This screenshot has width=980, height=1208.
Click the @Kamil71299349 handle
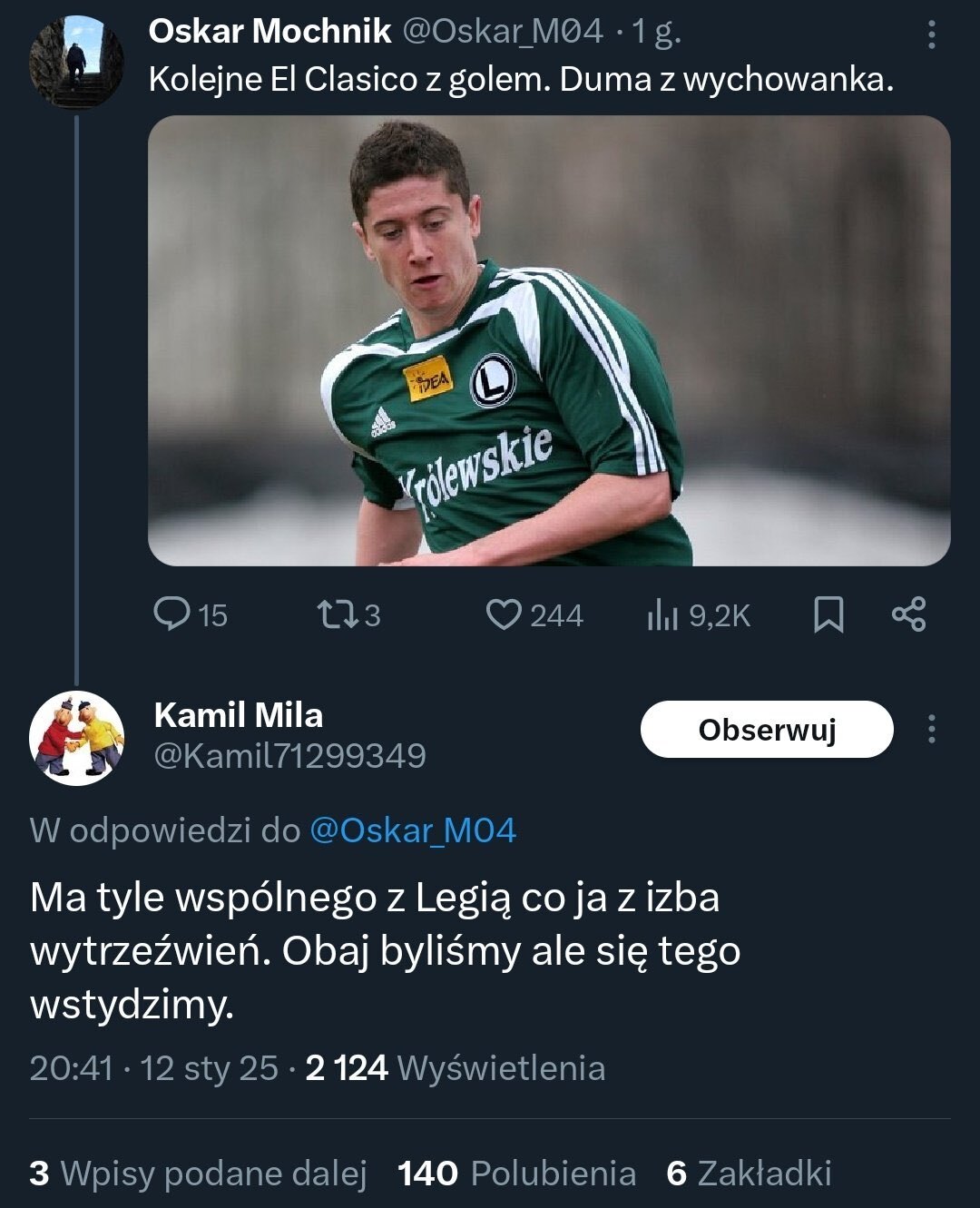(290, 755)
